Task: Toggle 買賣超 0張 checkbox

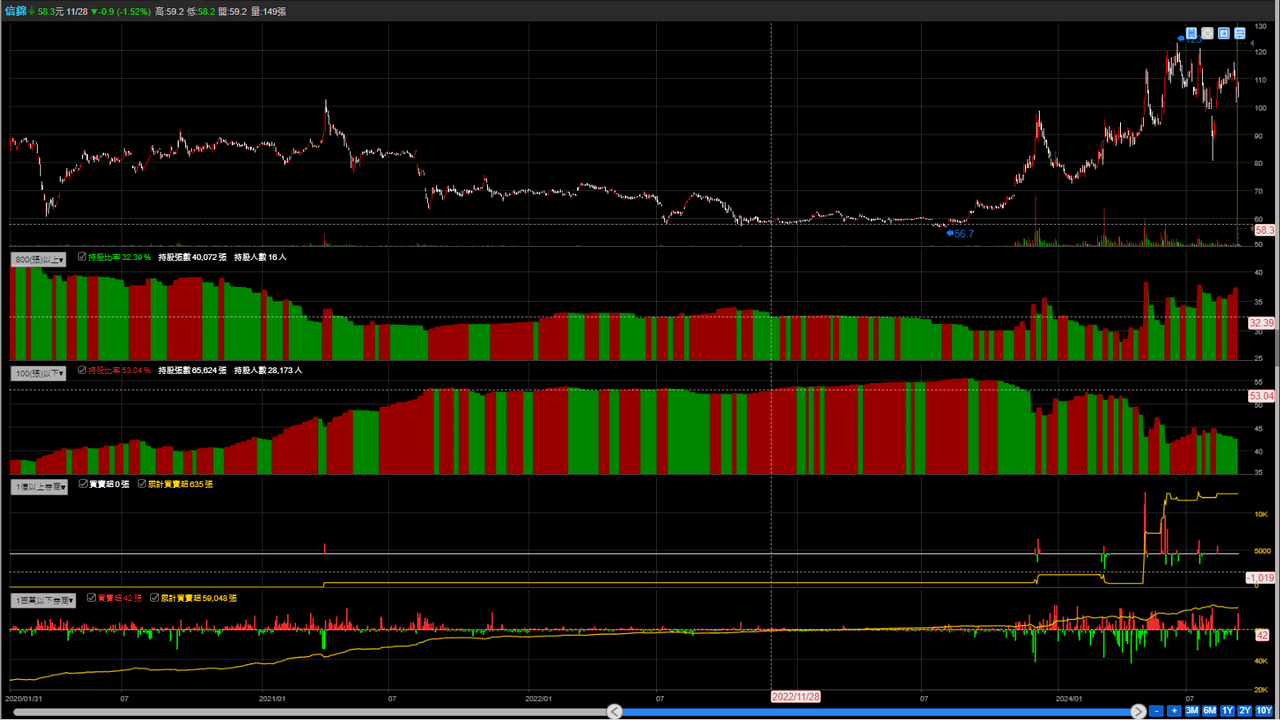Action: pyautogui.click(x=83, y=484)
